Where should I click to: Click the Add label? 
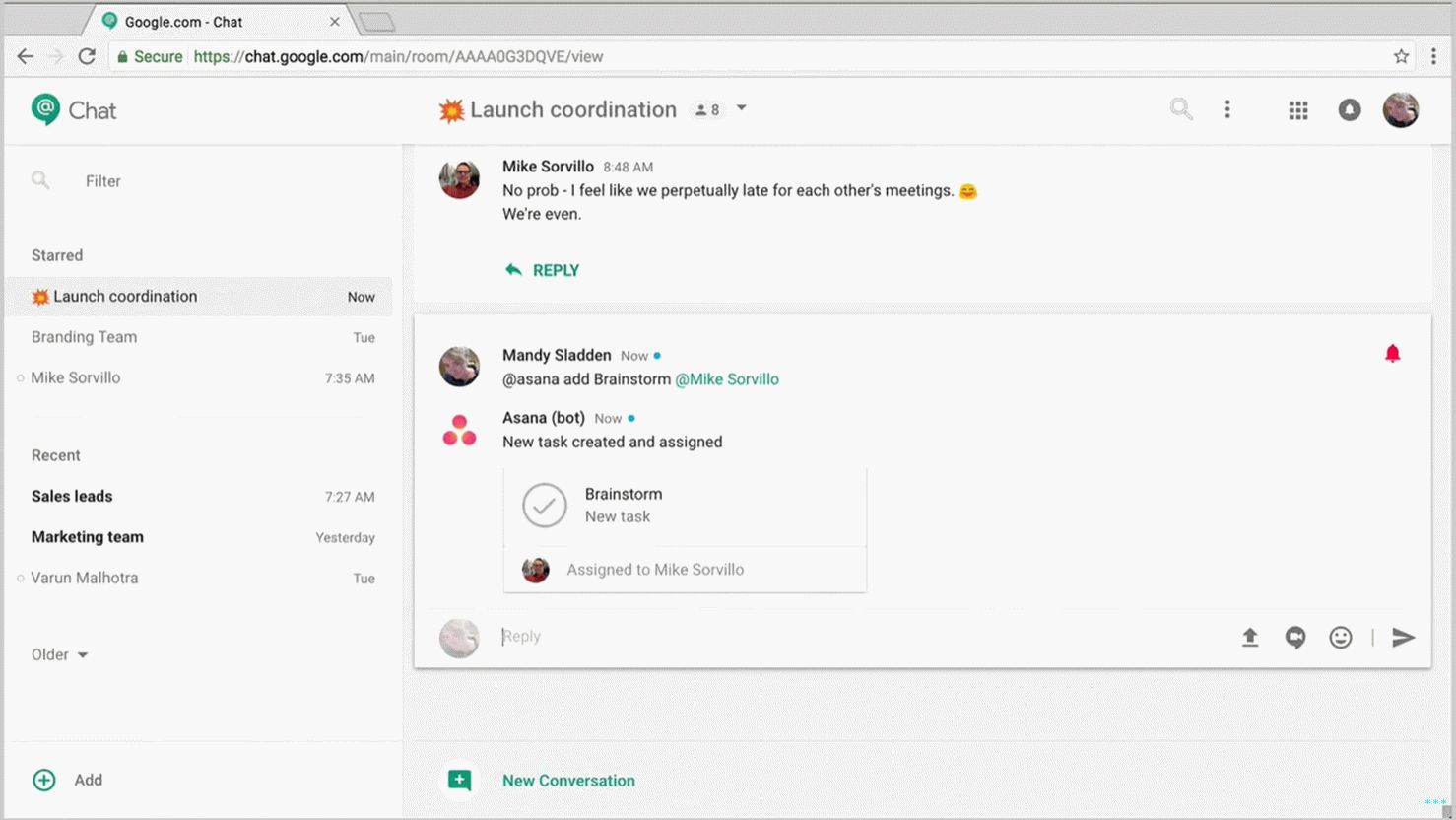coord(89,780)
